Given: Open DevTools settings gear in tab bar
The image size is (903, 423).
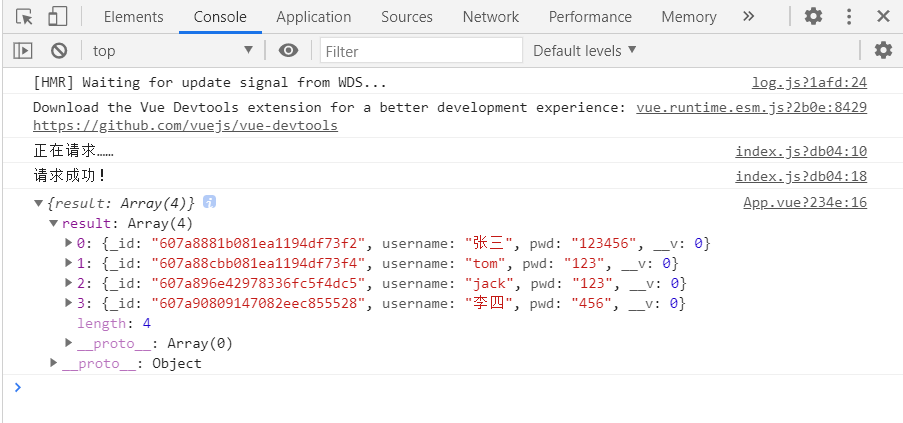Looking at the screenshot, I should click(813, 17).
